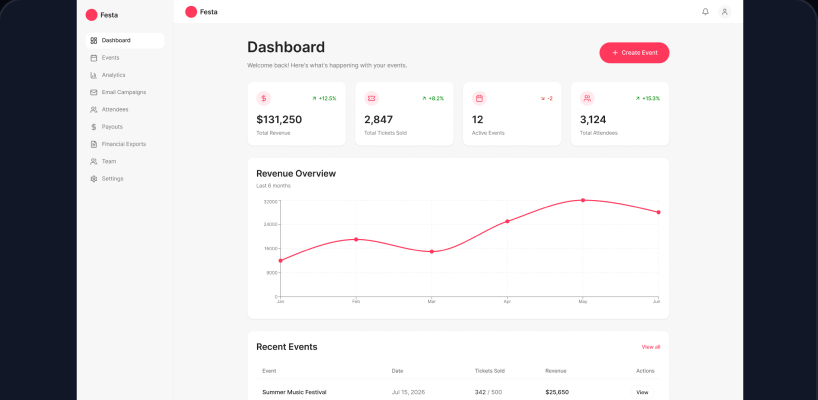Click the calendar icon on the Active Events card

(x=479, y=98)
